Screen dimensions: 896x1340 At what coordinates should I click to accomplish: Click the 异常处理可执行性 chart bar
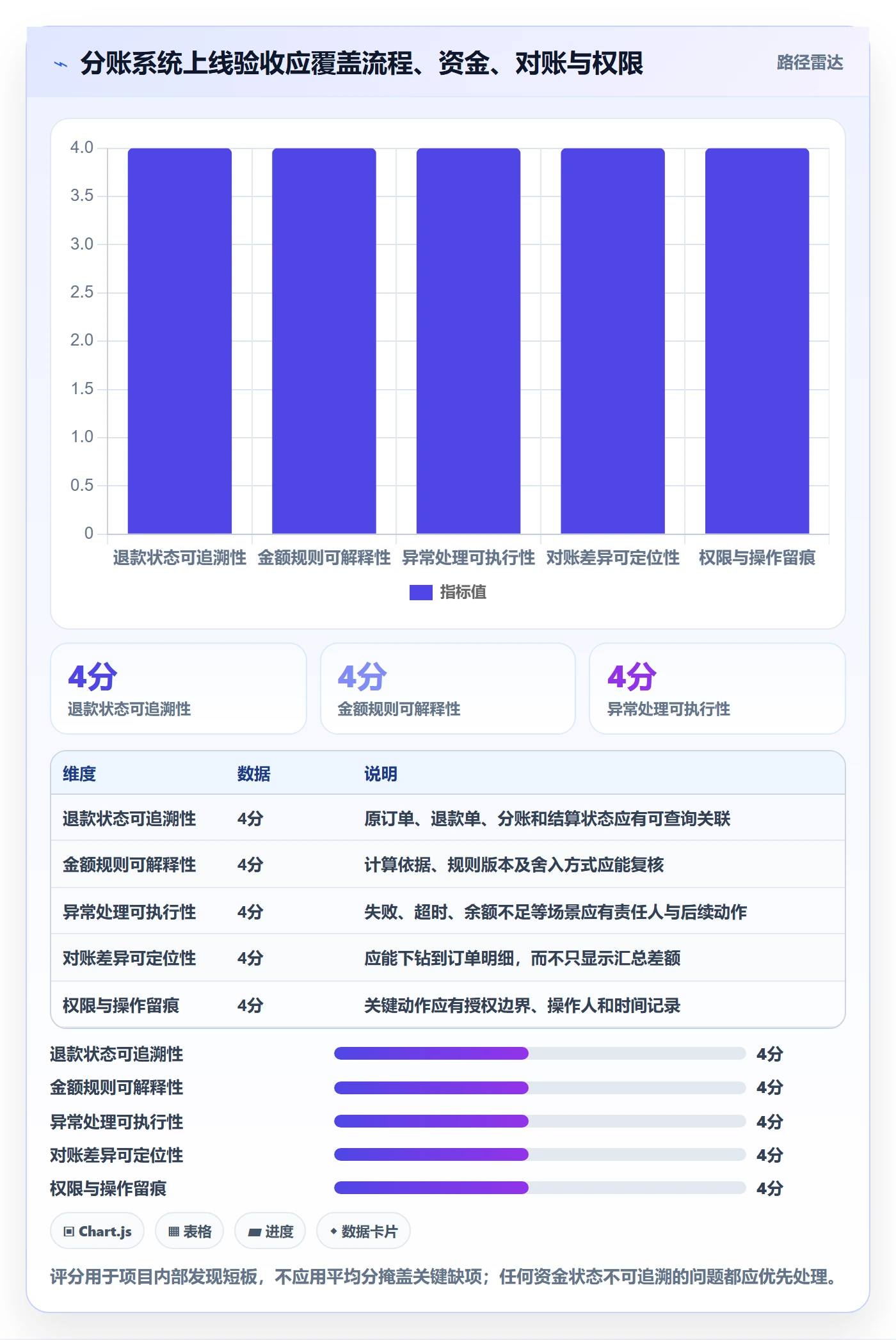coord(468,340)
